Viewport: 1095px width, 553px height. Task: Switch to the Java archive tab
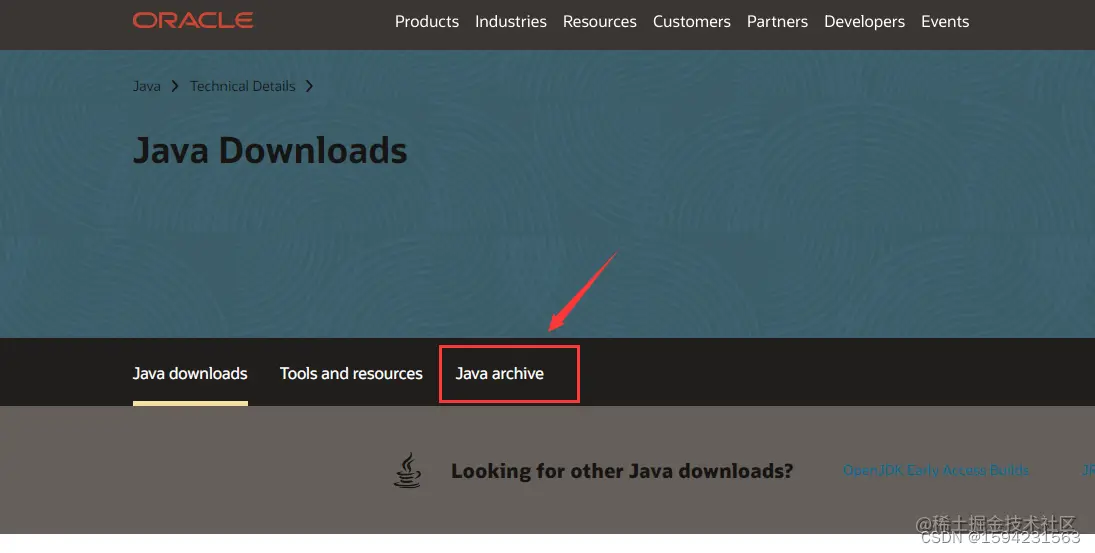tap(499, 374)
